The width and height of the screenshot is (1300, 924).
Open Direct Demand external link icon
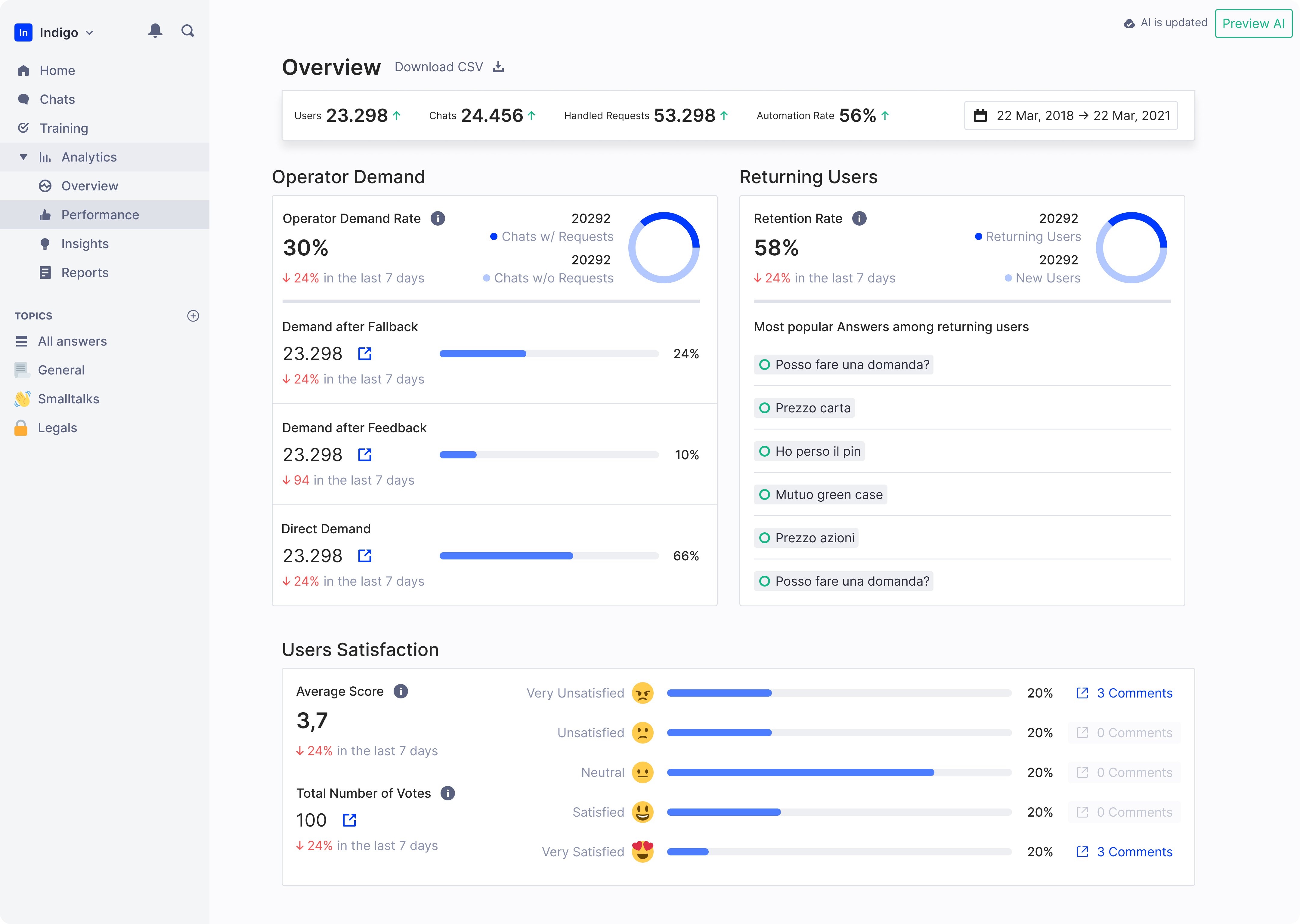point(365,556)
